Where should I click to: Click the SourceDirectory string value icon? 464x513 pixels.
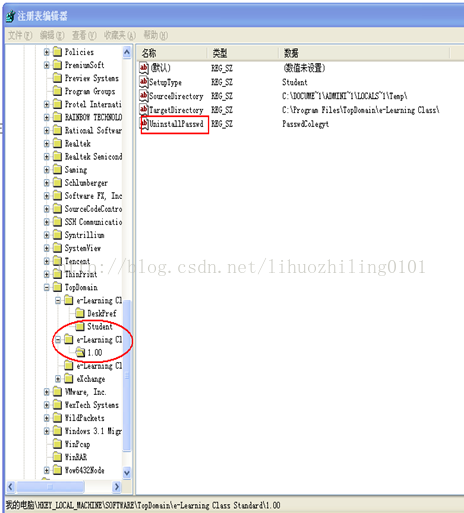[144, 96]
